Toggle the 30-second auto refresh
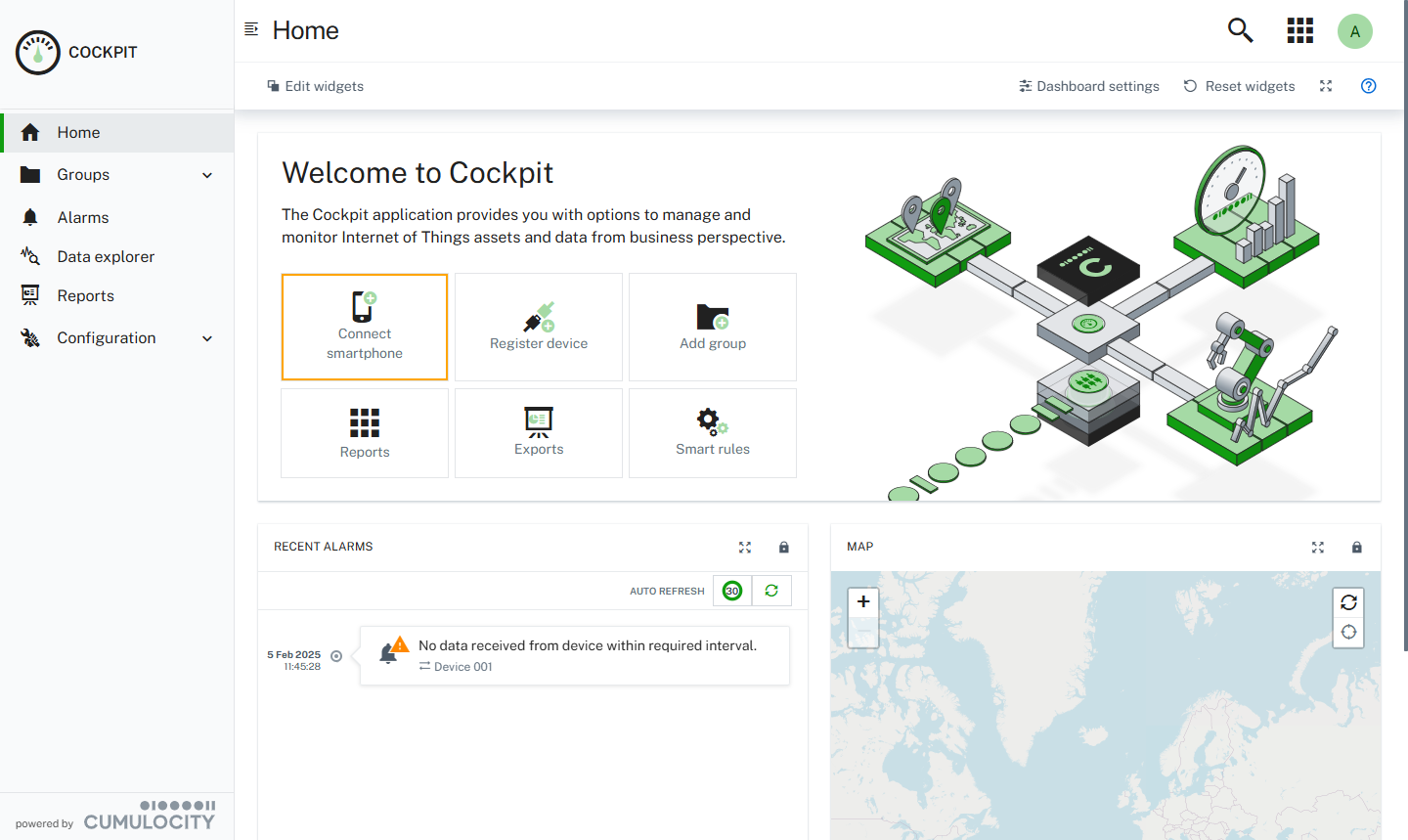This screenshot has height=840, width=1408. tap(732, 591)
